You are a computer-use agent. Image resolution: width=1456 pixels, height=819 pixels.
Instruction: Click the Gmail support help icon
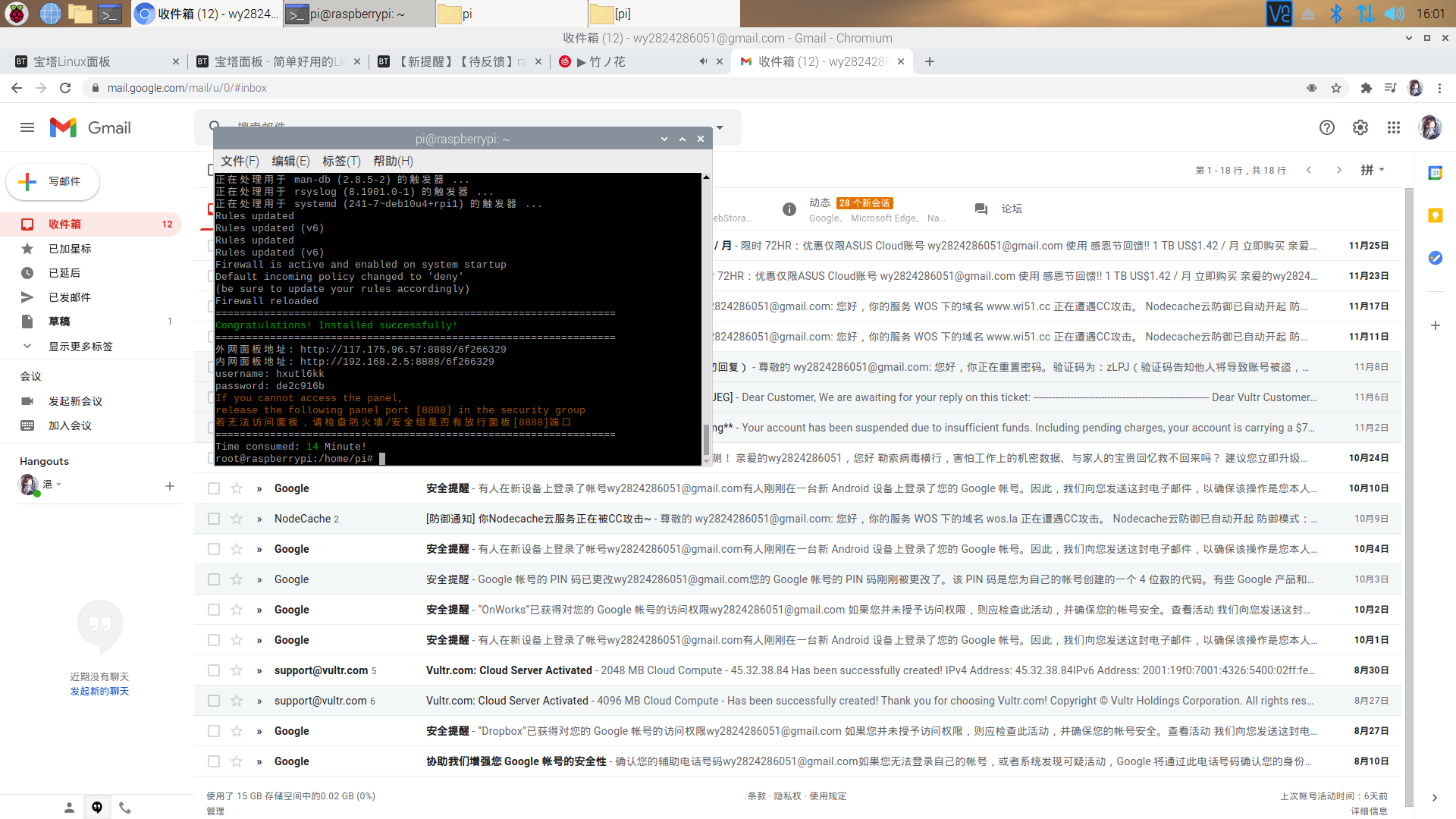[x=1326, y=127]
